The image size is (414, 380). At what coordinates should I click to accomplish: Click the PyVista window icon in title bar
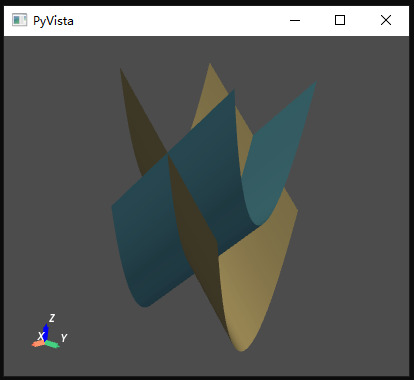point(19,20)
